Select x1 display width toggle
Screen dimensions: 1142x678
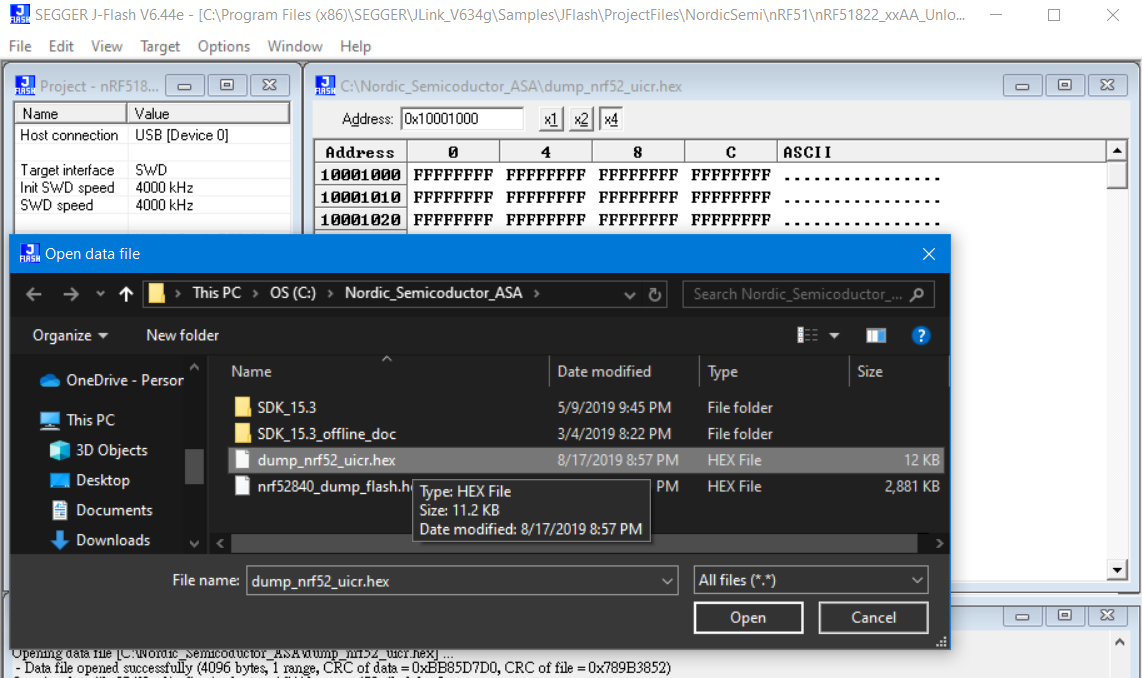coord(551,120)
